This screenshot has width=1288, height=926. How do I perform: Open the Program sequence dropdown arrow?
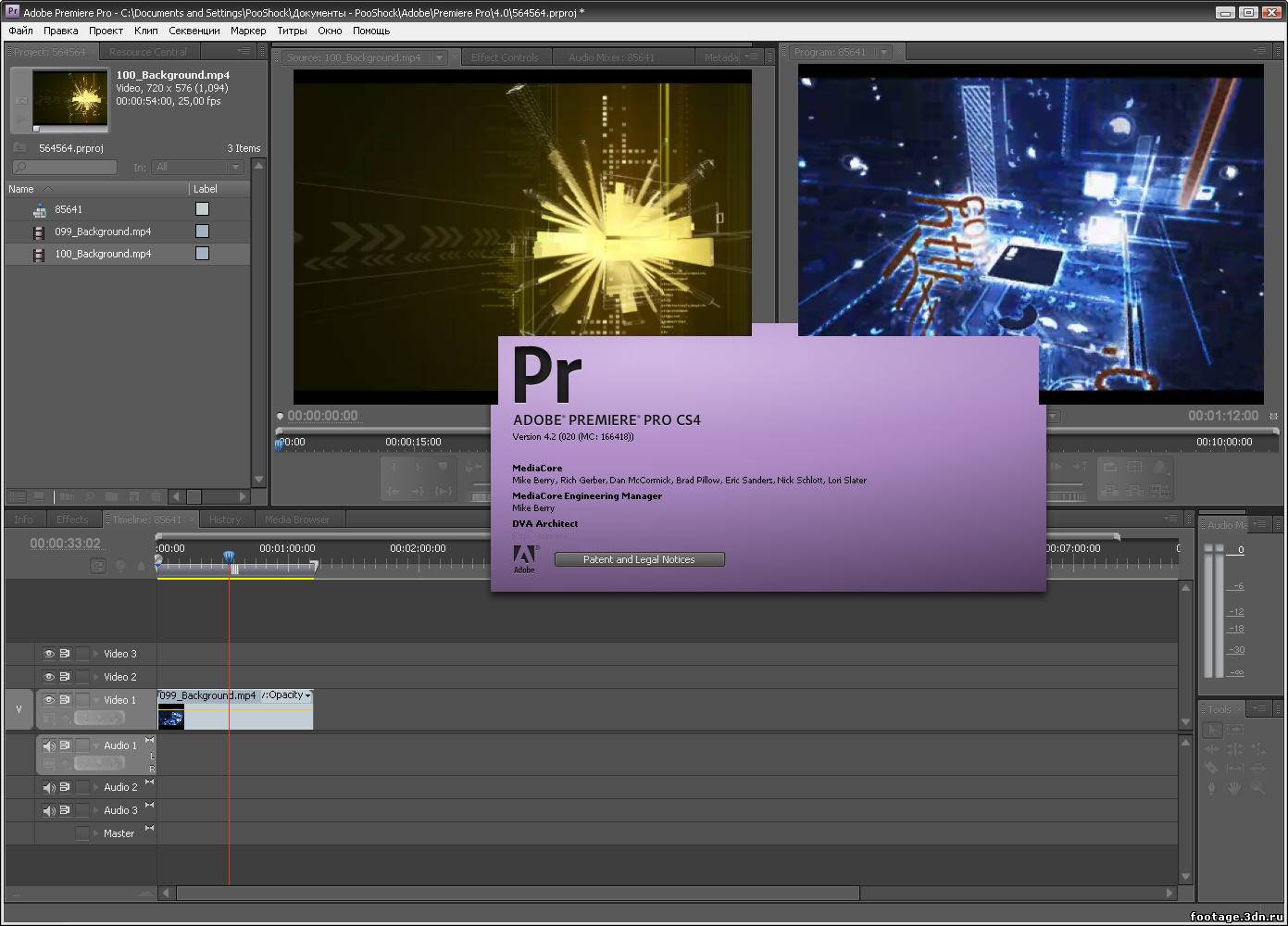[883, 52]
